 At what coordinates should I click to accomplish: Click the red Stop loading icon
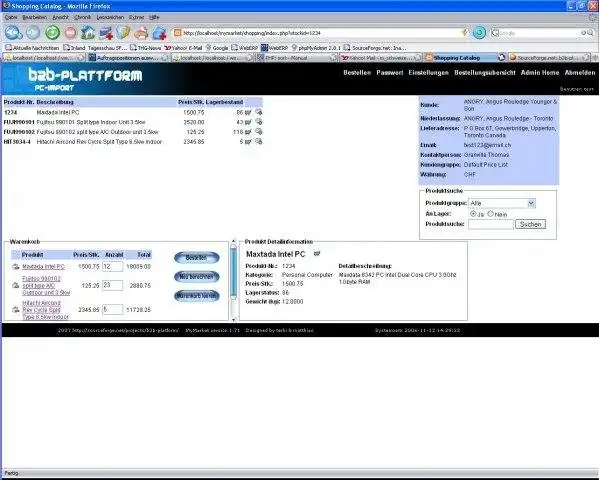coord(70,33)
